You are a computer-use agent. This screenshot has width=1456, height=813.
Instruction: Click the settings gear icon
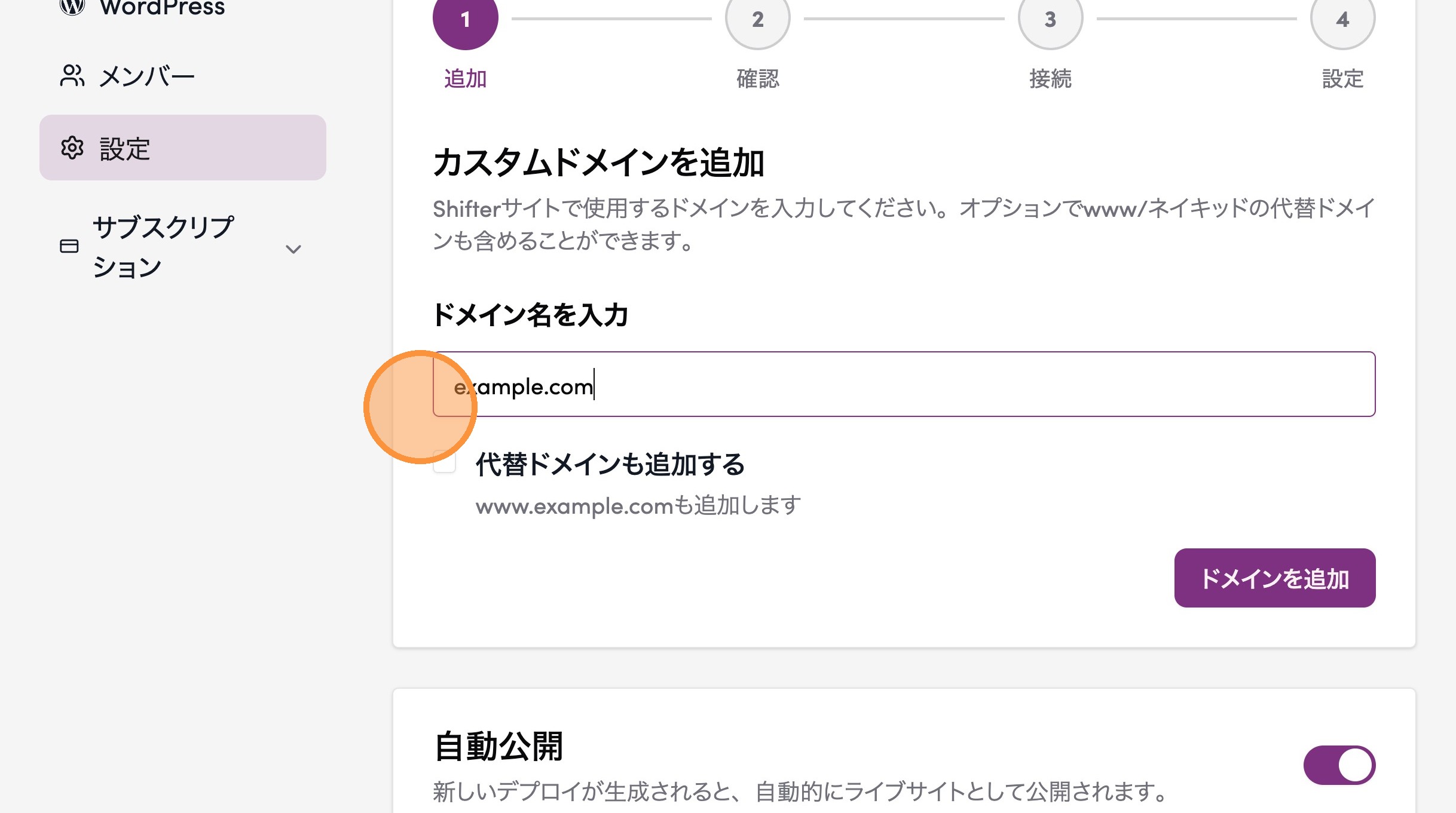pos(72,148)
